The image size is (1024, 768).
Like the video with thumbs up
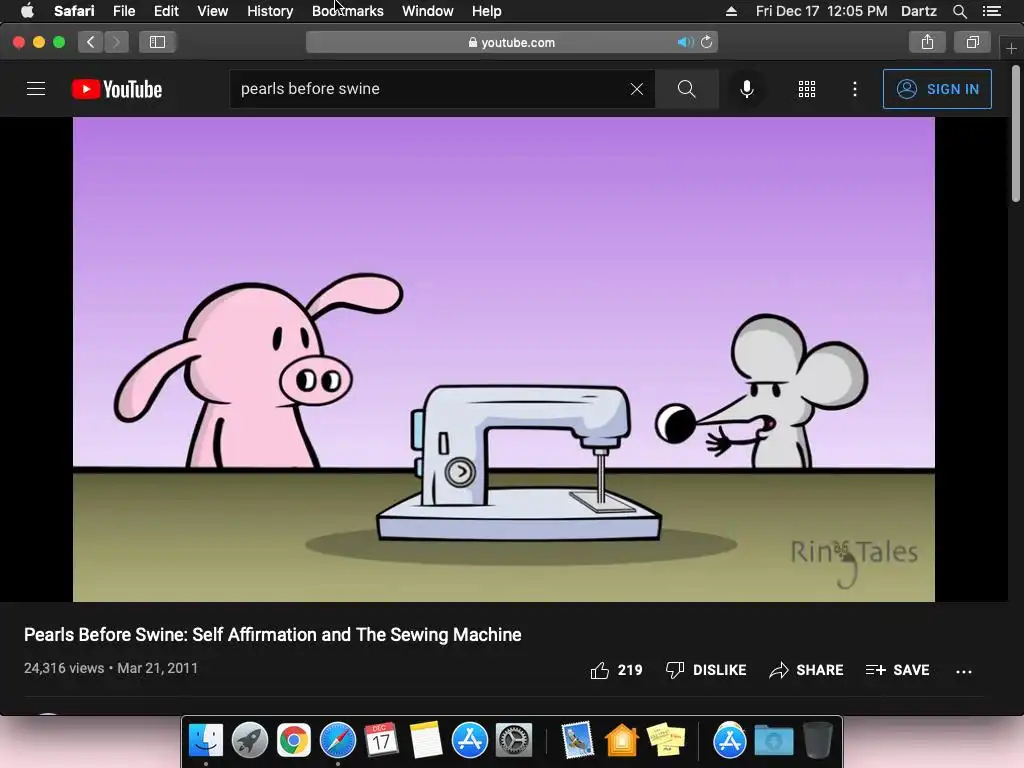(616, 670)
